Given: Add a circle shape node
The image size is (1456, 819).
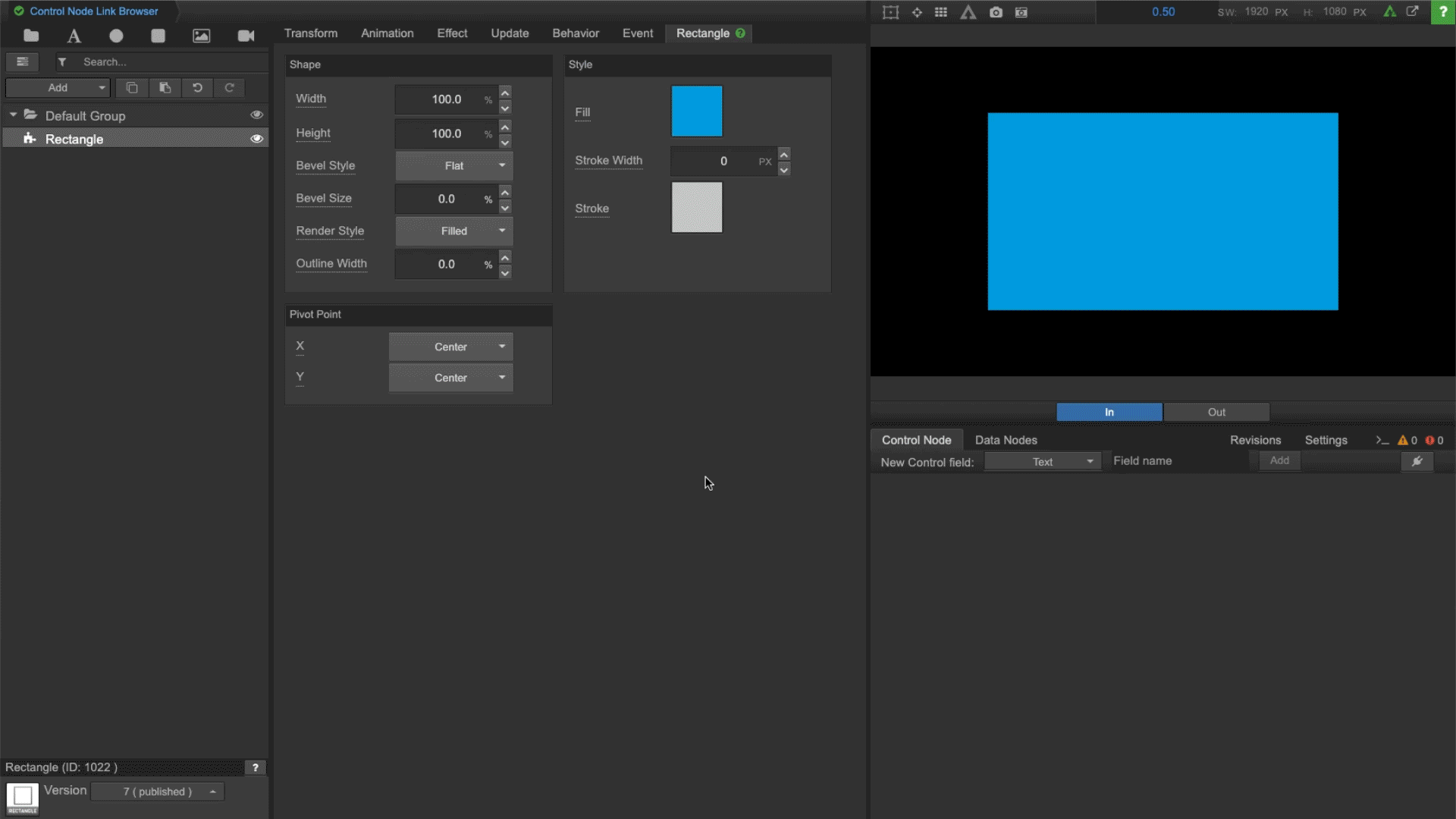Looking at the screenshot, I should pos(116,36).
